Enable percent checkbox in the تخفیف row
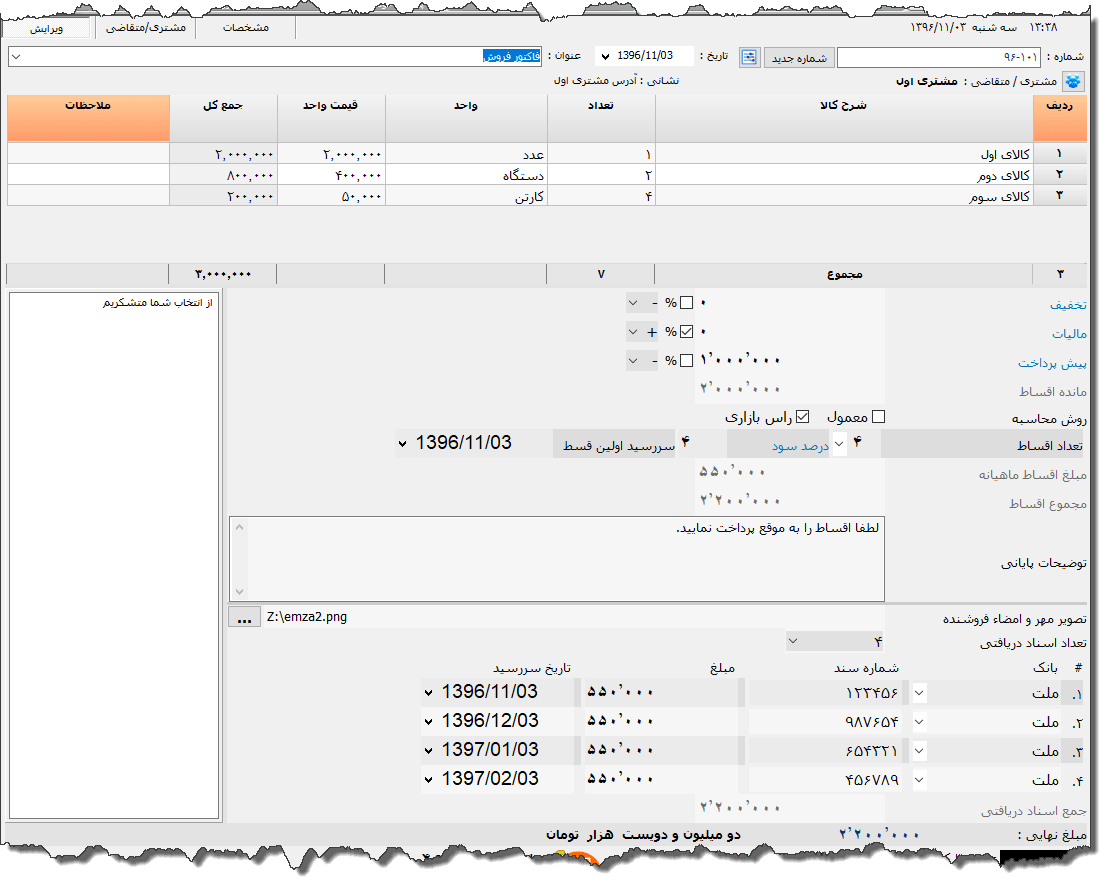The image size is (1099, 877). tap(686, 303)
